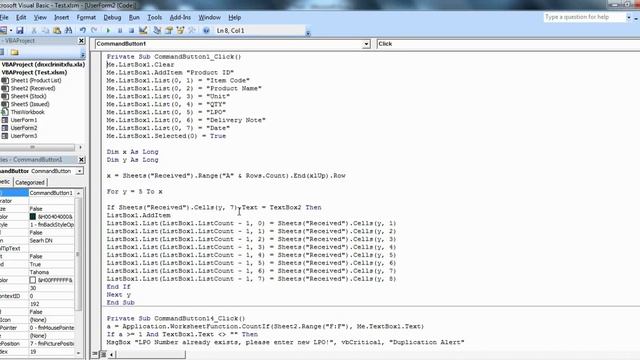Click the blue Help question icon
This screenshot has height=360, width=640.
pyautogui.click(x=206, y=31)
